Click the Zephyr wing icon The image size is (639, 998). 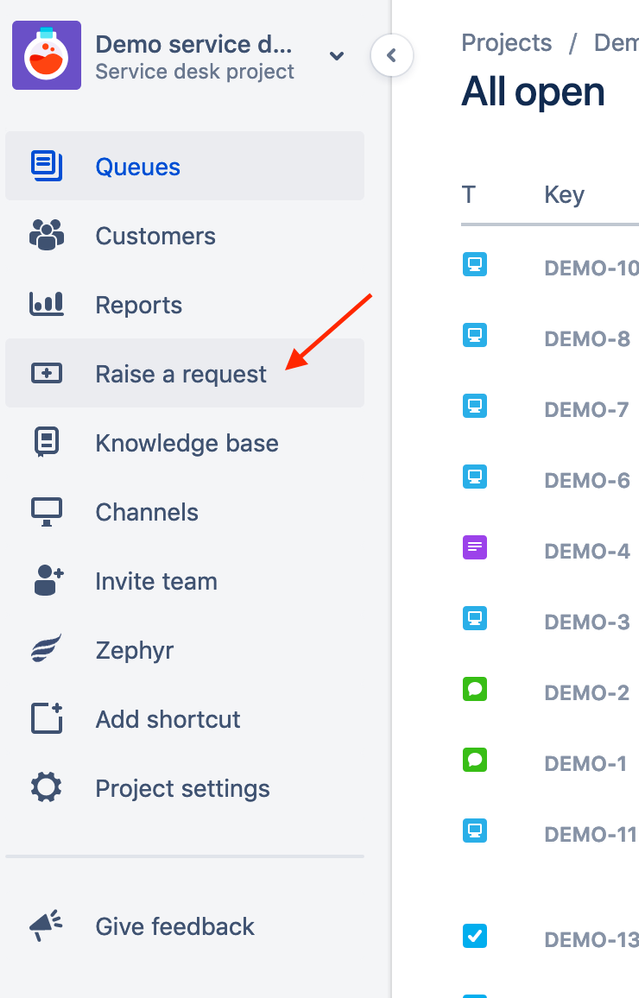click(46, 649)
